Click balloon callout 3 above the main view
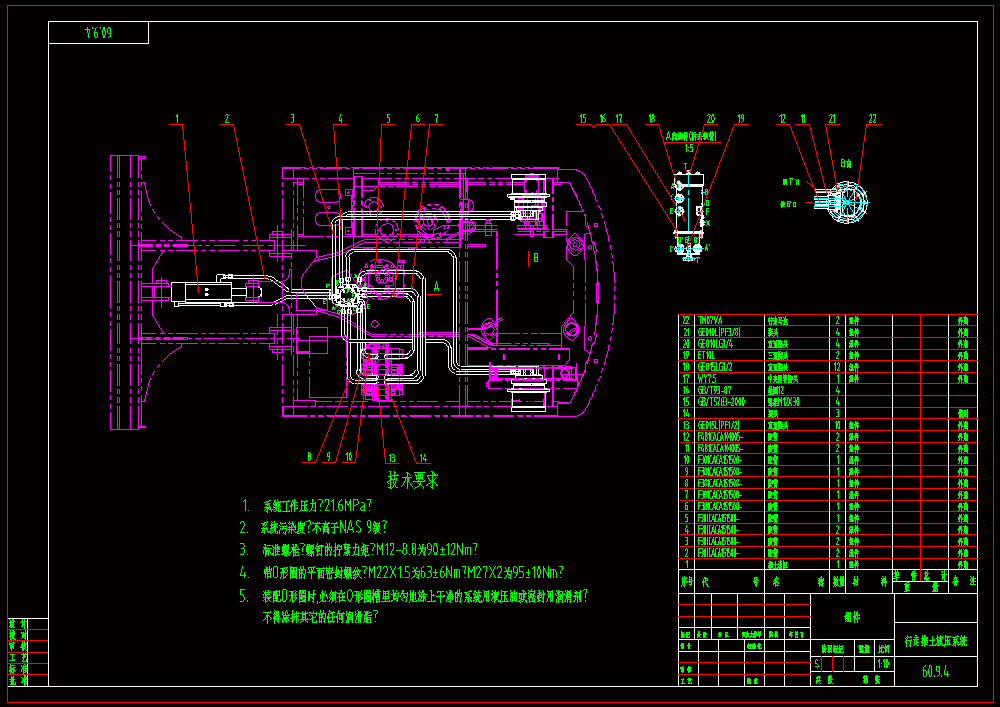This screenshot has width=1000, height=707. 293,119
